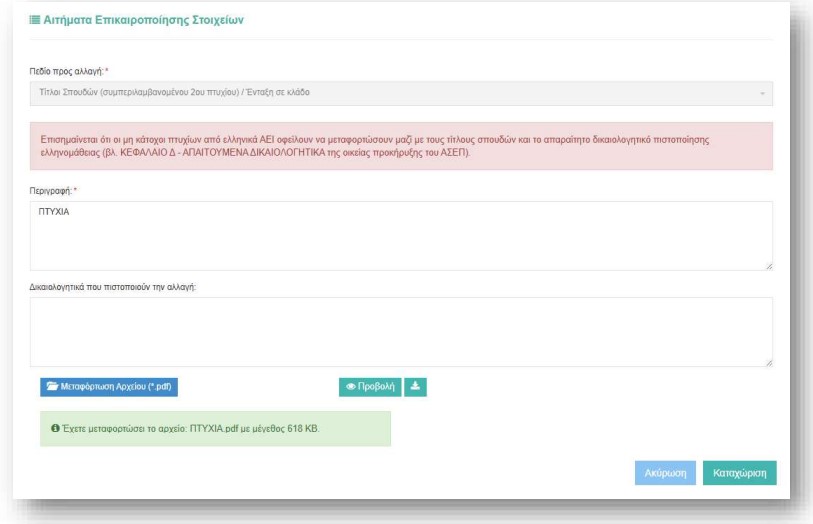Click the resize grip of the Δικαιολογητικά box
813x524 pixels.
point(768,362)
